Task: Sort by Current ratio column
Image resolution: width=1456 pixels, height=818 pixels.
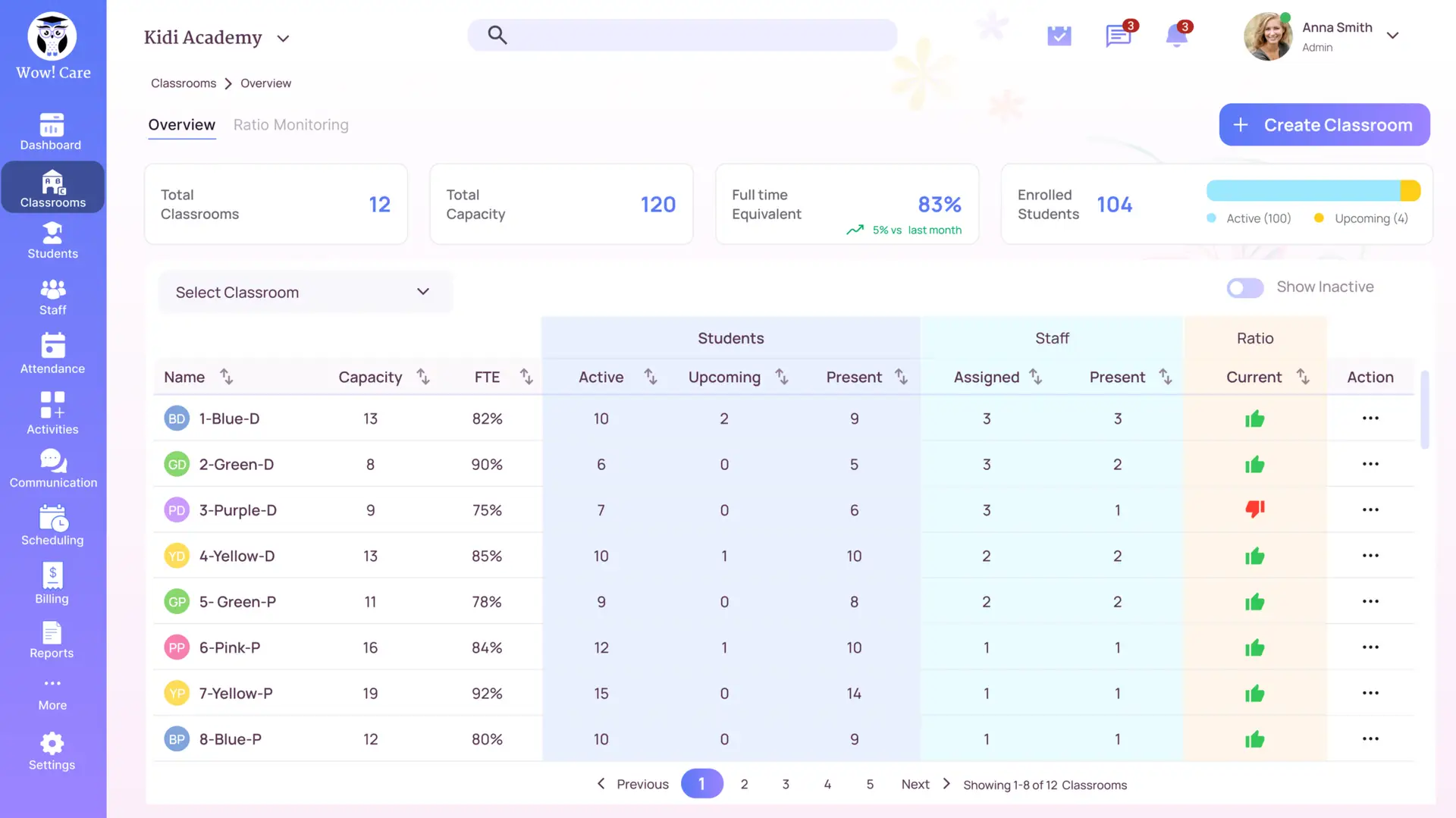Action: (1303, 377)
